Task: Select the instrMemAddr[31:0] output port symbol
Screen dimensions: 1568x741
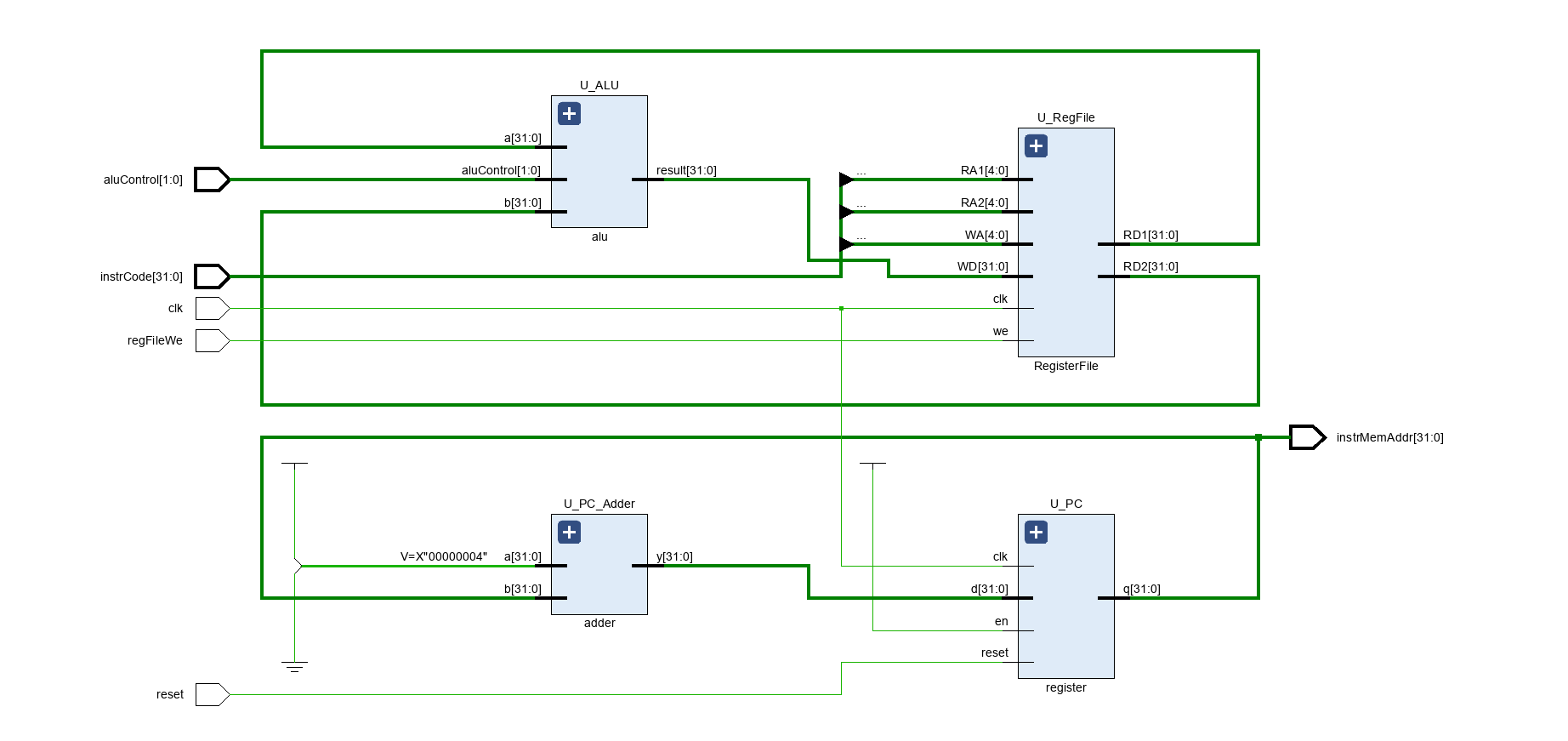Action: click(x=1307, y=437)
